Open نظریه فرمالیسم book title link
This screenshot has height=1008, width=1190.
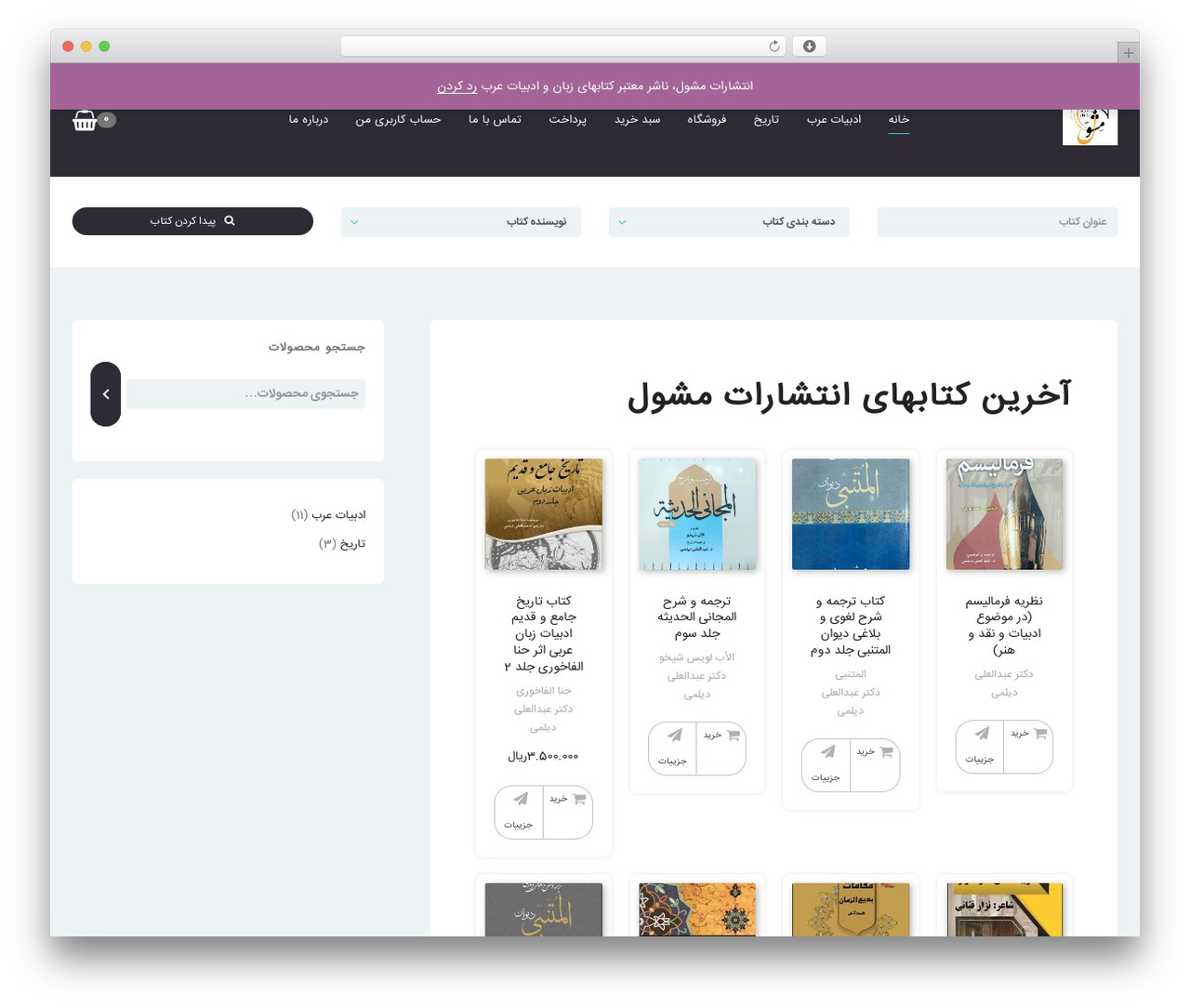[1004, 625]
